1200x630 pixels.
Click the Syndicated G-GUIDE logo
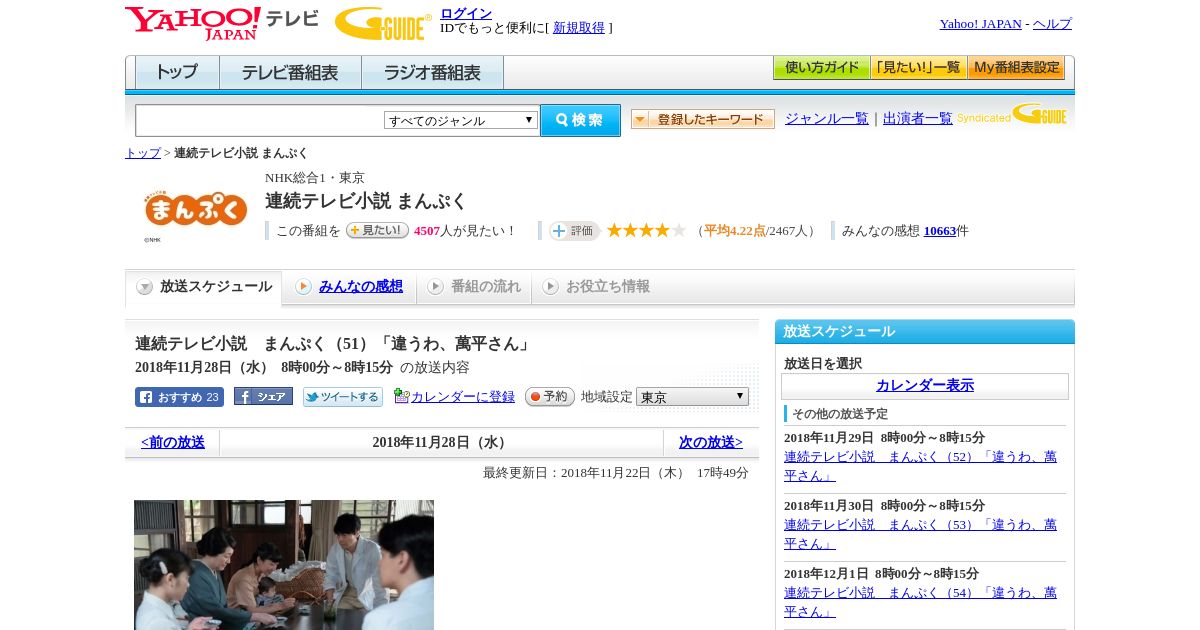click(1012, 114)
